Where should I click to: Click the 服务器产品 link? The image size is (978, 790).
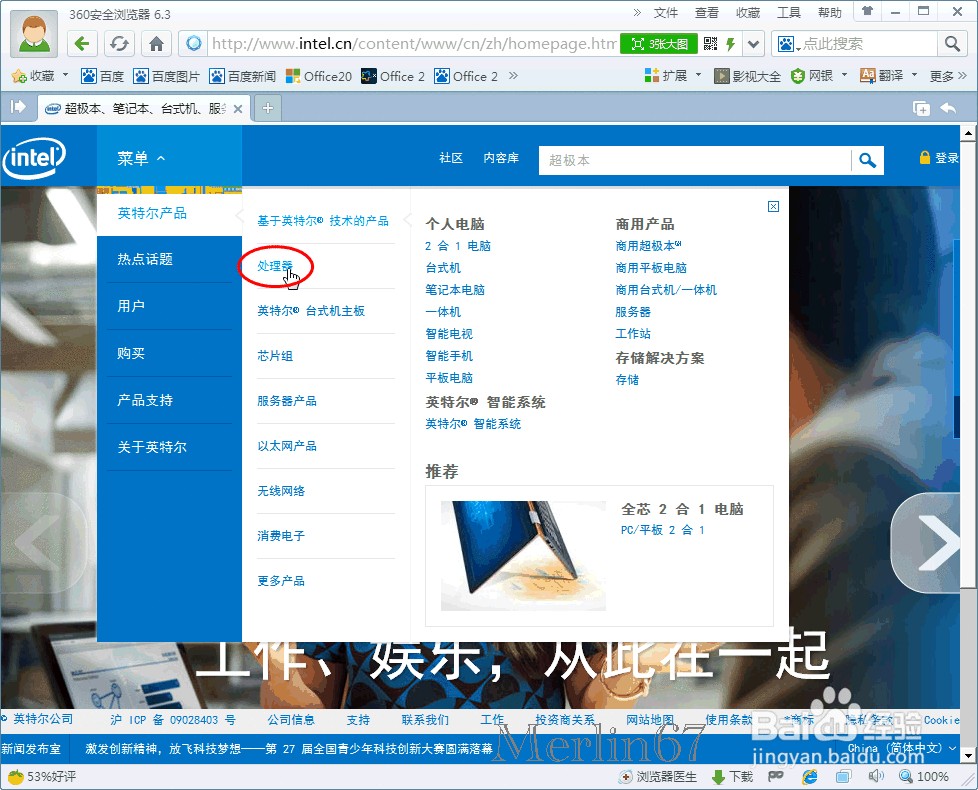point(287,401)
